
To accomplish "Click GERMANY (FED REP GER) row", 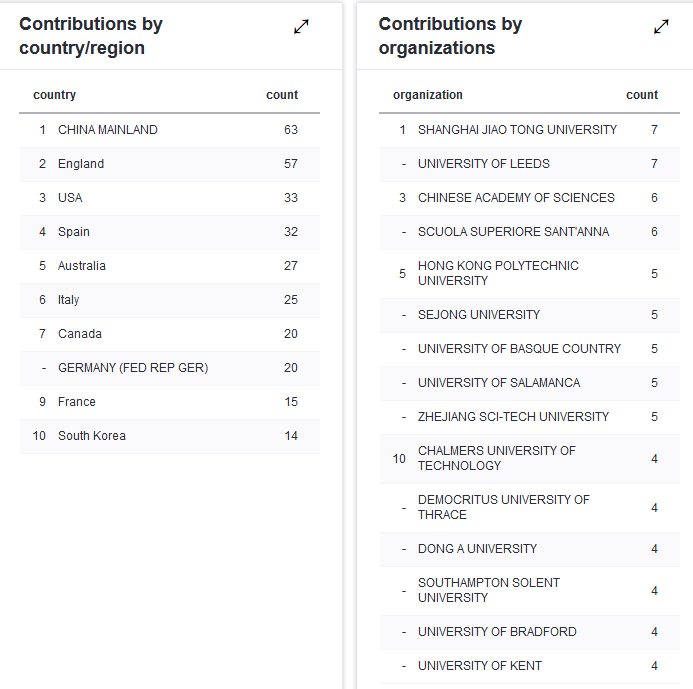I will pos(133,368).
